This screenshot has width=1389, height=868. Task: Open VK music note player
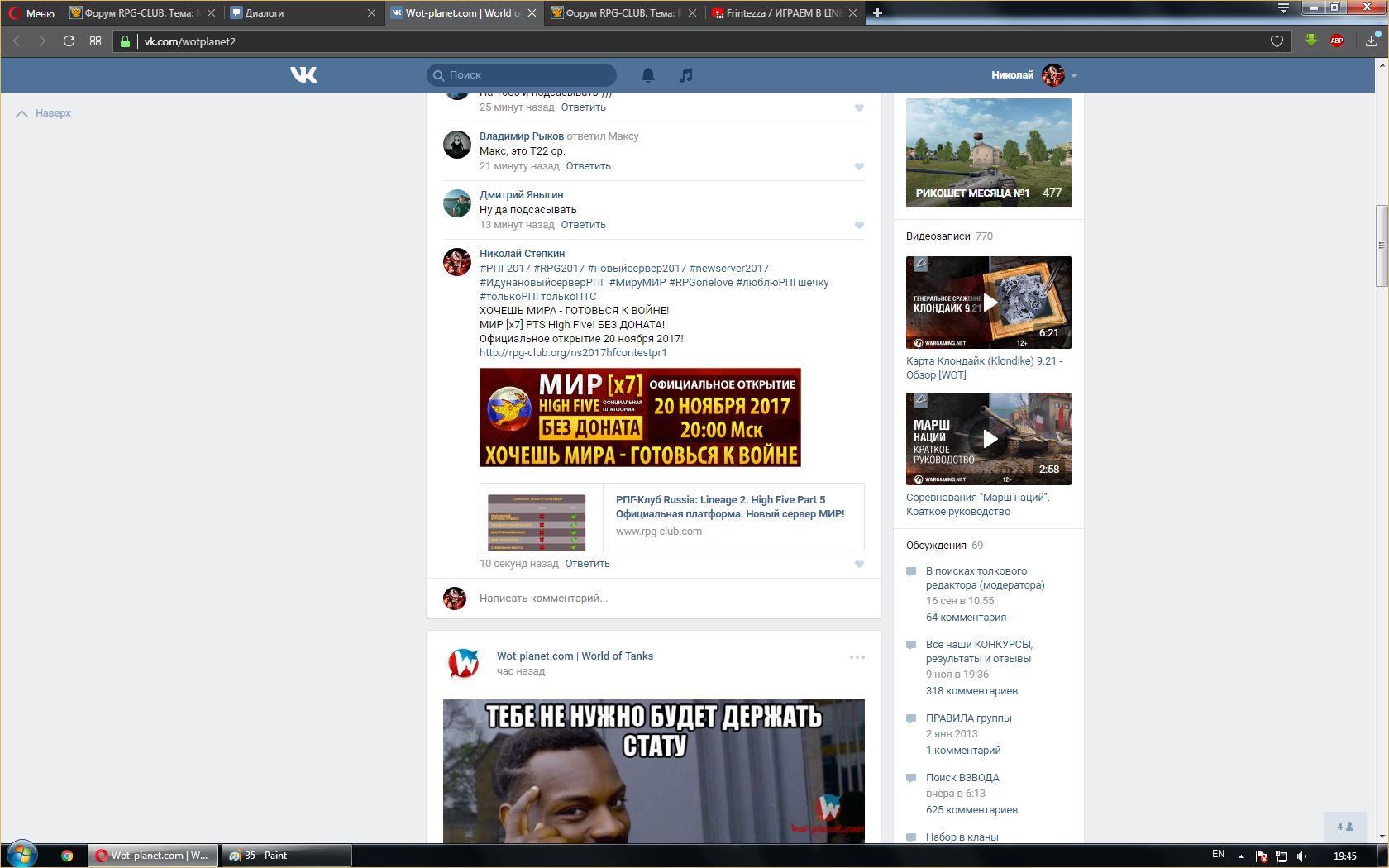[686, 75]
